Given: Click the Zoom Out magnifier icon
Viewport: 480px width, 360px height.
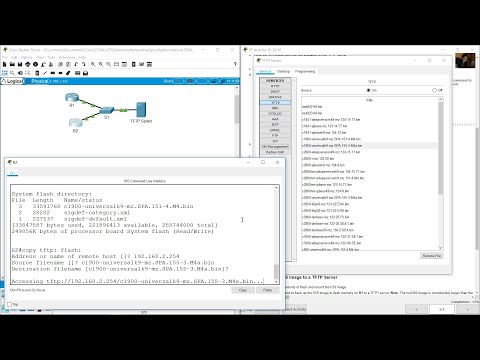Looking at the screenshot, I should click(x=109, y=64).
